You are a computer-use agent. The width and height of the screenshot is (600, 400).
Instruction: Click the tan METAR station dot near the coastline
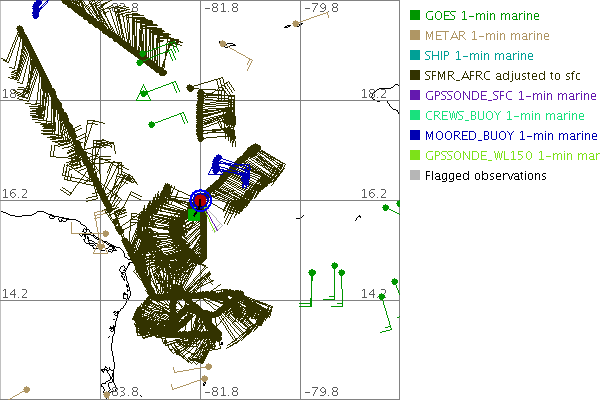pyautogui.click(x=104, y=235)
